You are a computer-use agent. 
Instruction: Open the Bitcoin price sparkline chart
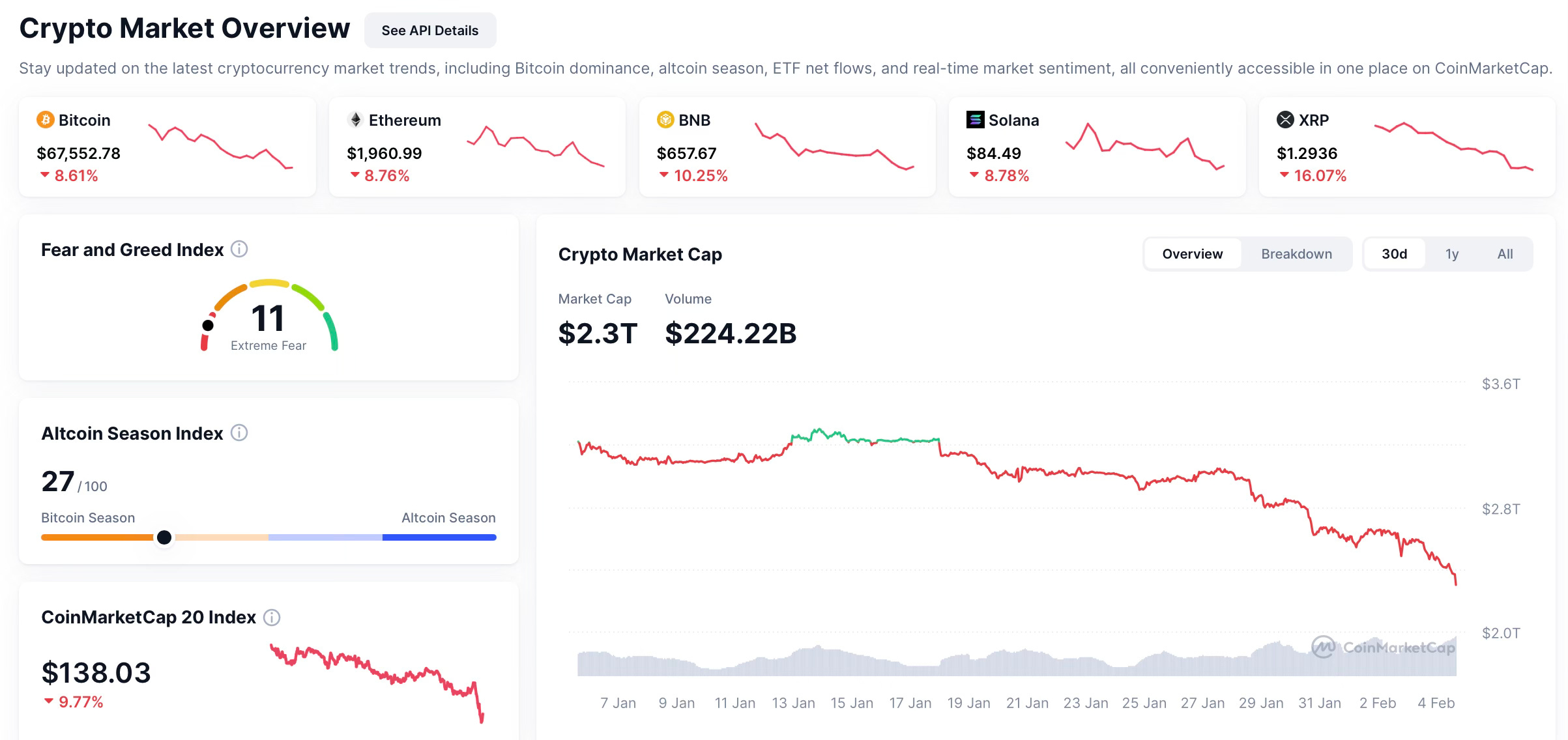[220, 145]
